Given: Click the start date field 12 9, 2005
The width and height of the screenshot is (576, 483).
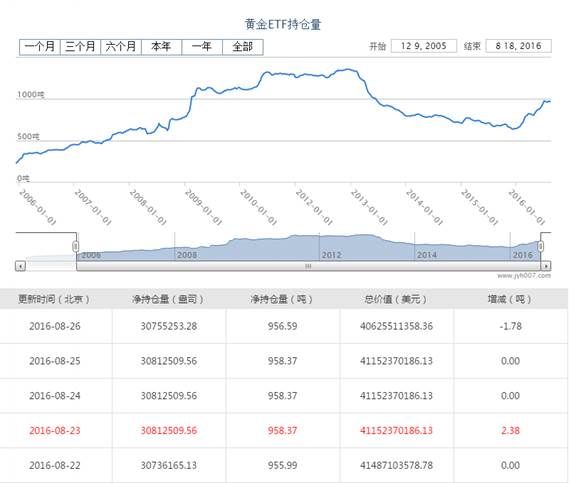Looking at the screenshot, I should pyautogui.click(x=424, y=46).
